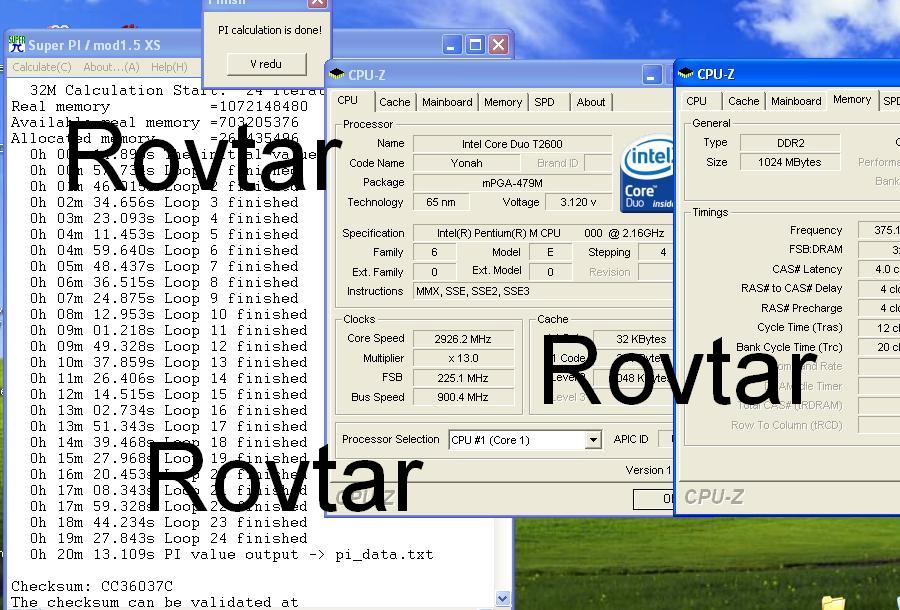Click the Bus Speed value 900.4 MHz
This screenshot has height=610, width=900.
pyautogui.click(x=463, y=397)
